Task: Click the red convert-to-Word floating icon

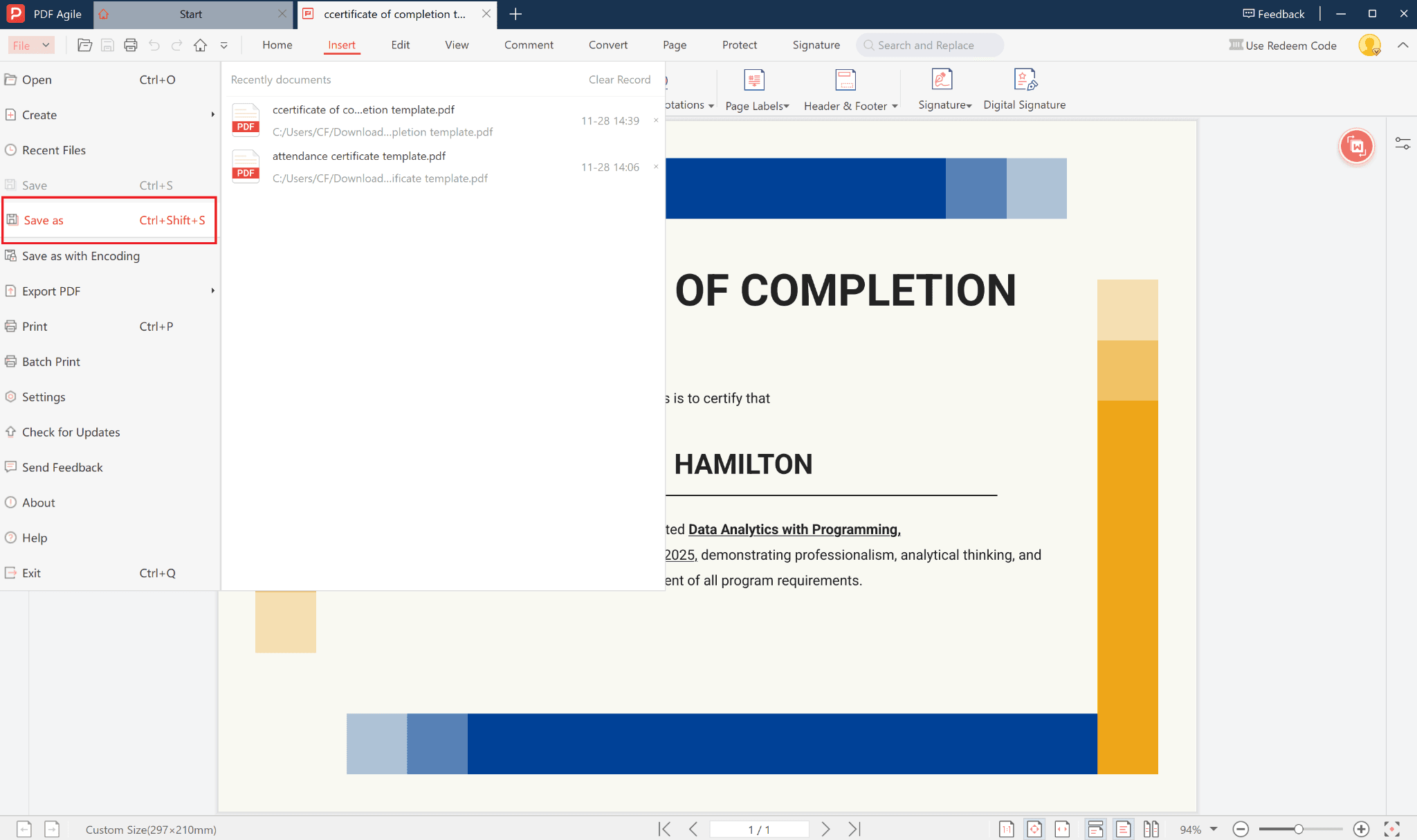Action: click(1356, 146)
